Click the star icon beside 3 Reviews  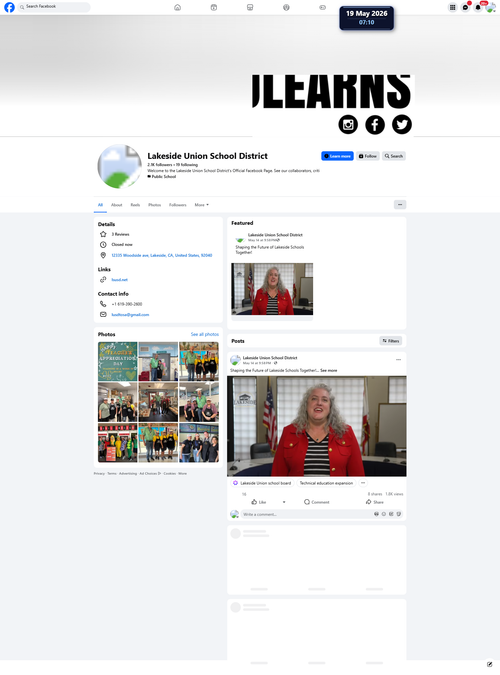click(x=103, y=234)
